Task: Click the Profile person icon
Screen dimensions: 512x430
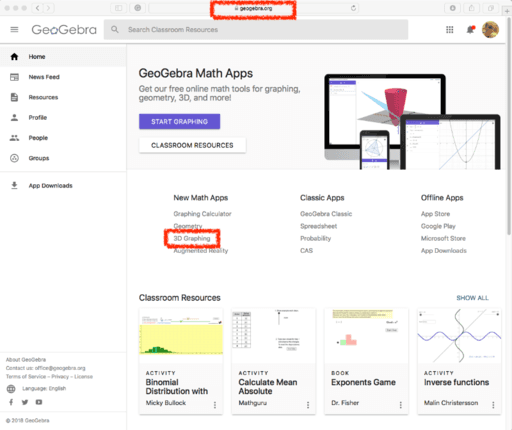Action: pyautogui.click(x=14, y=118)
